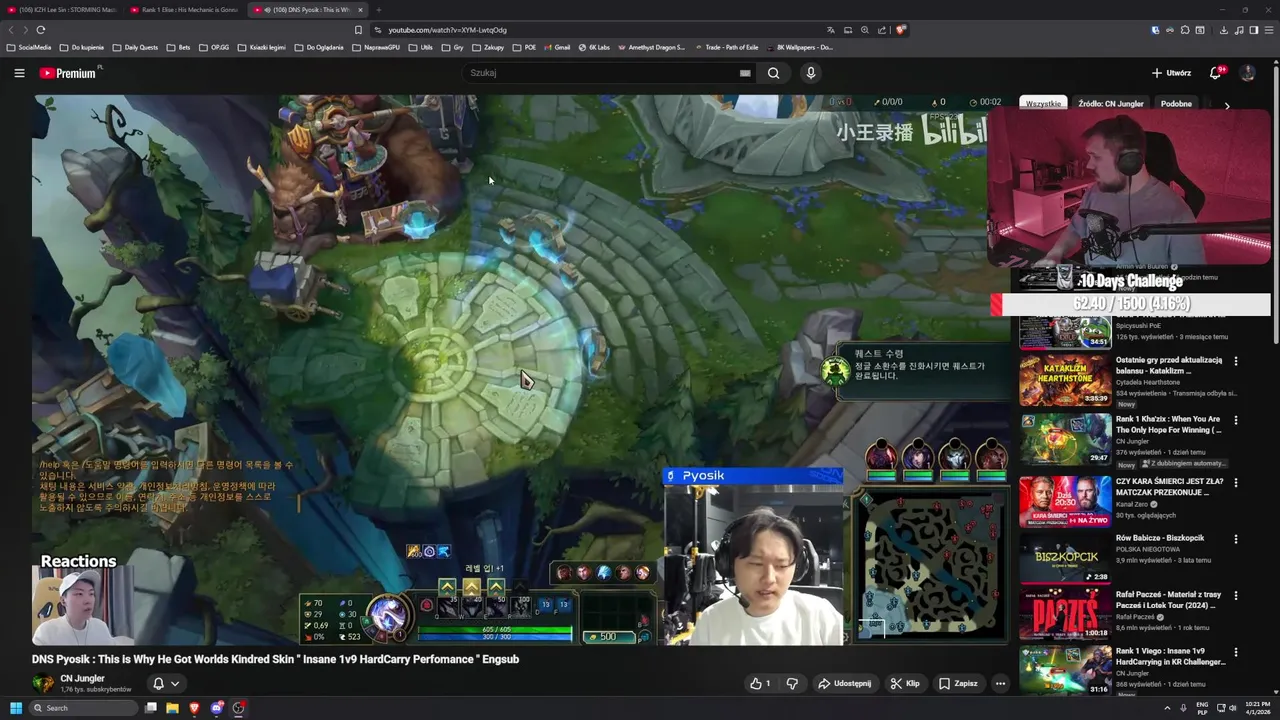This screenshot has width=1280, height=720.
Task: Open three-dot menu for Rank 1 Viego video
Action: (x=1236, y=652)
